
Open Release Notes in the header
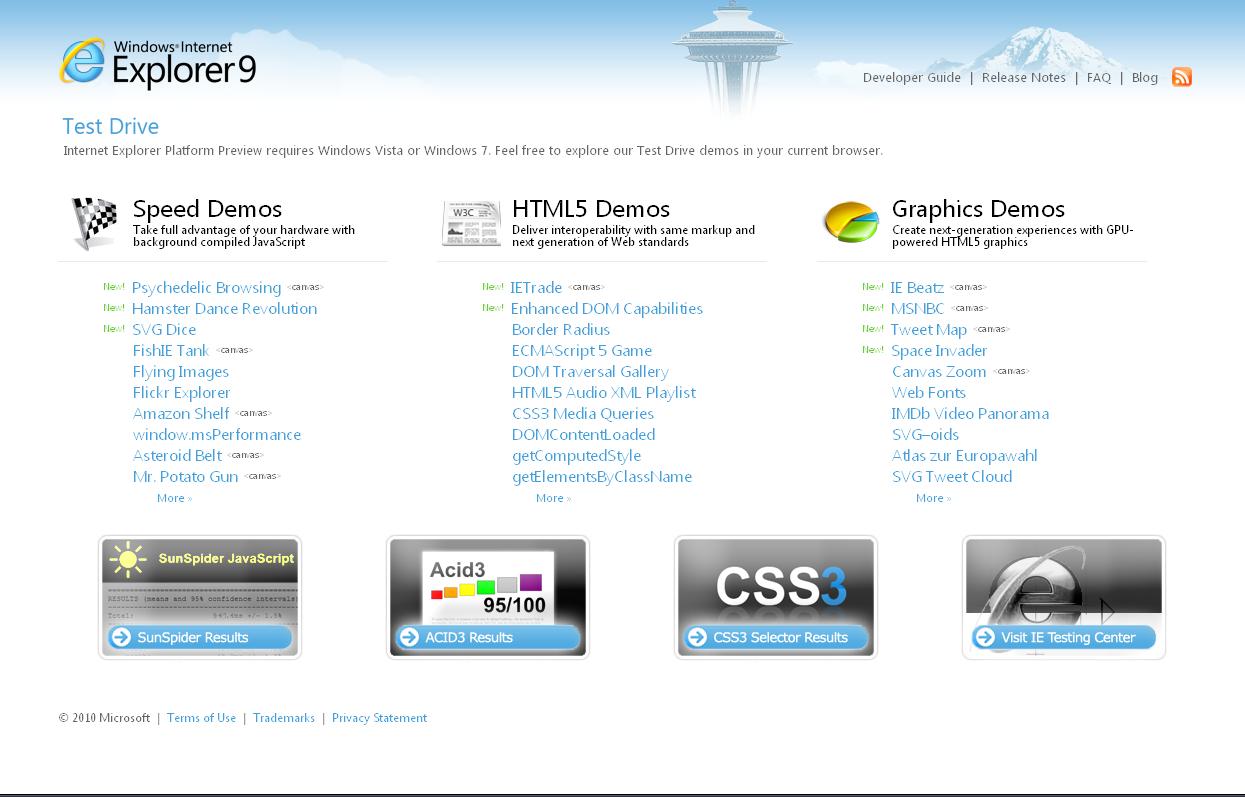click(x=1024, y=77)
